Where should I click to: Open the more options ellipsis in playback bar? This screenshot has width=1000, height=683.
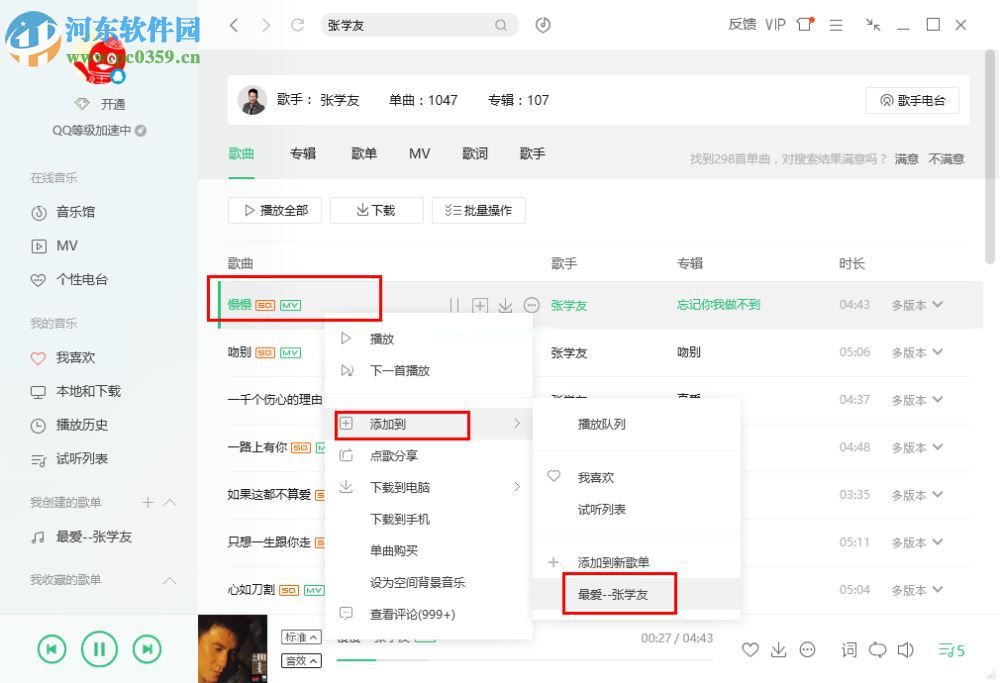808,650
